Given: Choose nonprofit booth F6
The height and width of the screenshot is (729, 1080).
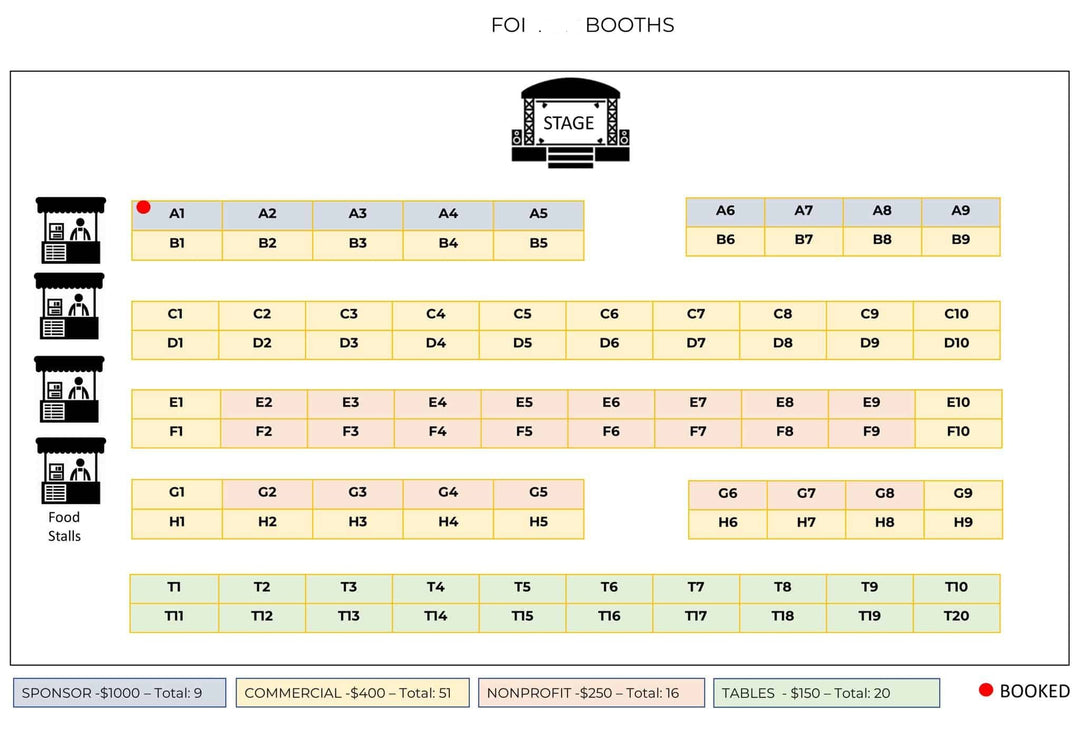Looking at the screenshot, I should tap(611, 433).
